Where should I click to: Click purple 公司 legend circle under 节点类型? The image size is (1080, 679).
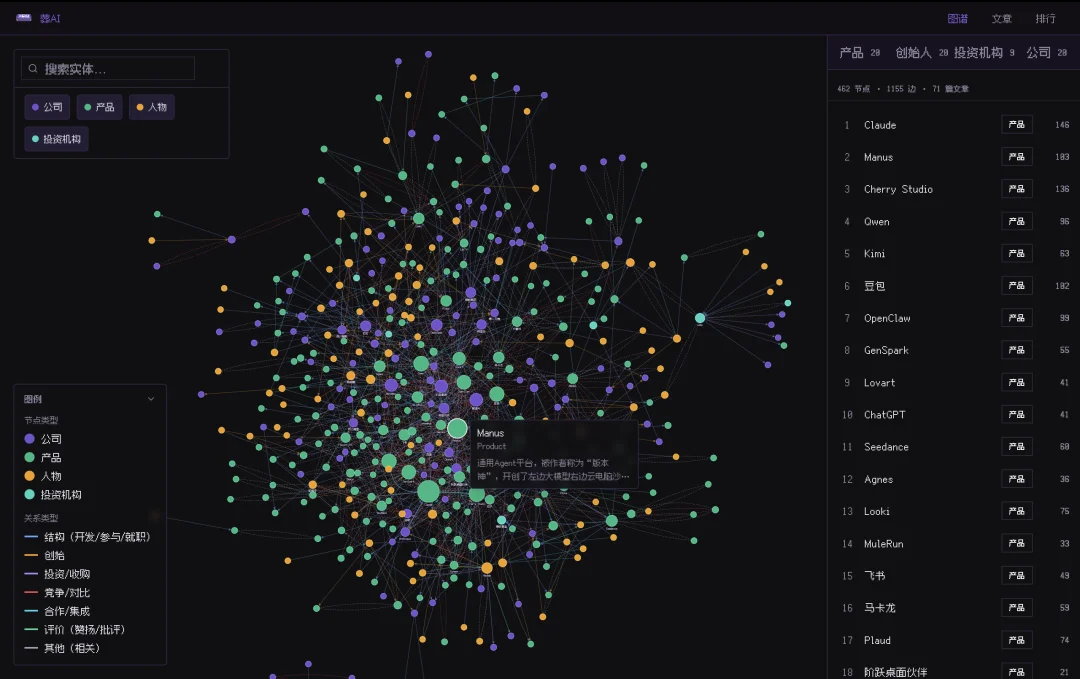(x=30, y=439)
